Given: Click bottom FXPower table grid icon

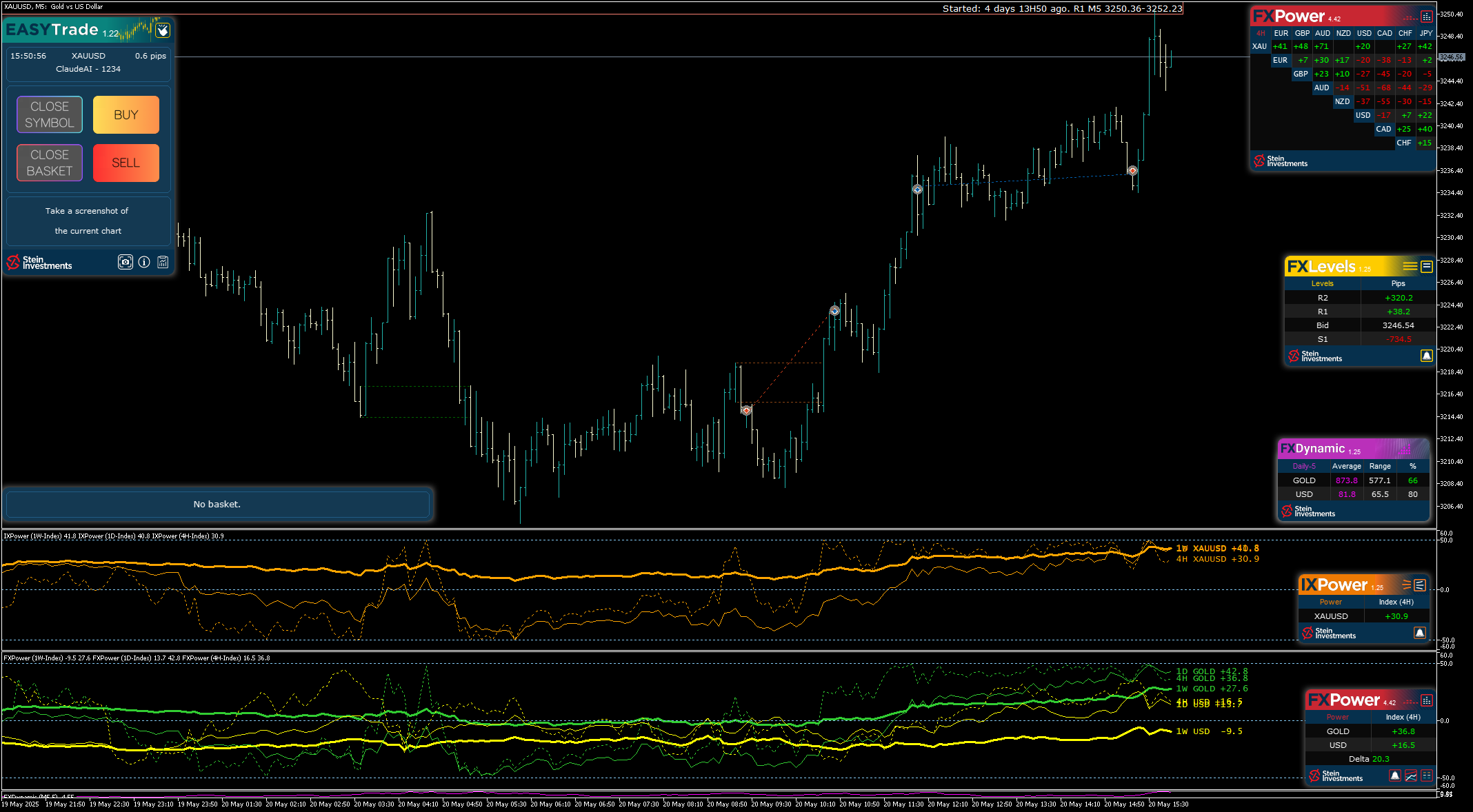Looking at the screenshot, I should click(1427, 775).
